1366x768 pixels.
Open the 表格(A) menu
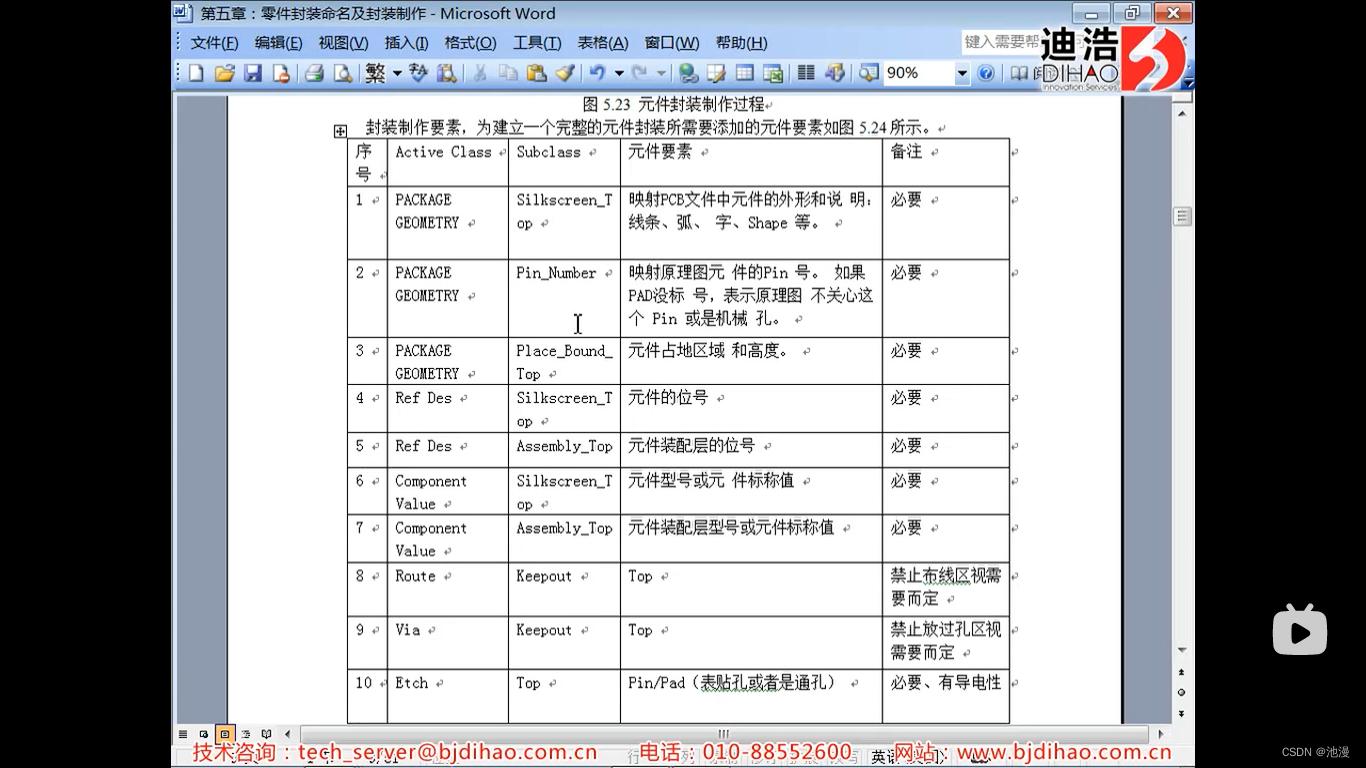tap(603, 43)
